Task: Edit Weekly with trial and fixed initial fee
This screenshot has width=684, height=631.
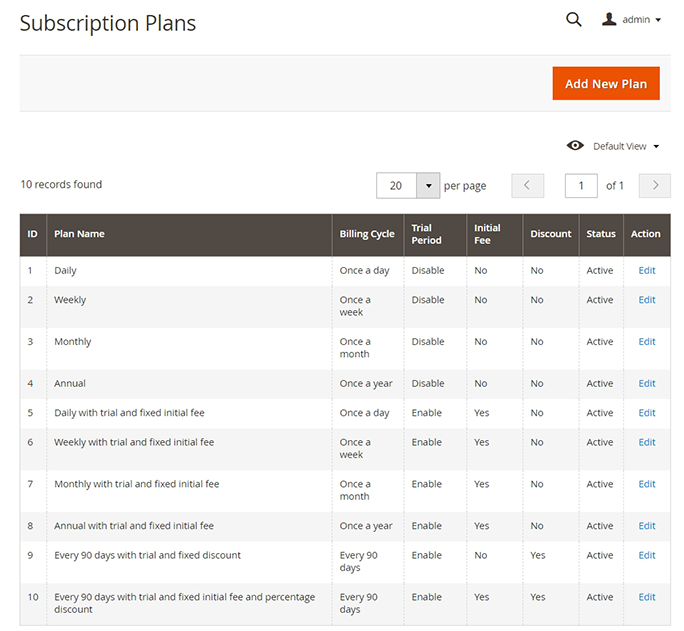Action: 647,442
